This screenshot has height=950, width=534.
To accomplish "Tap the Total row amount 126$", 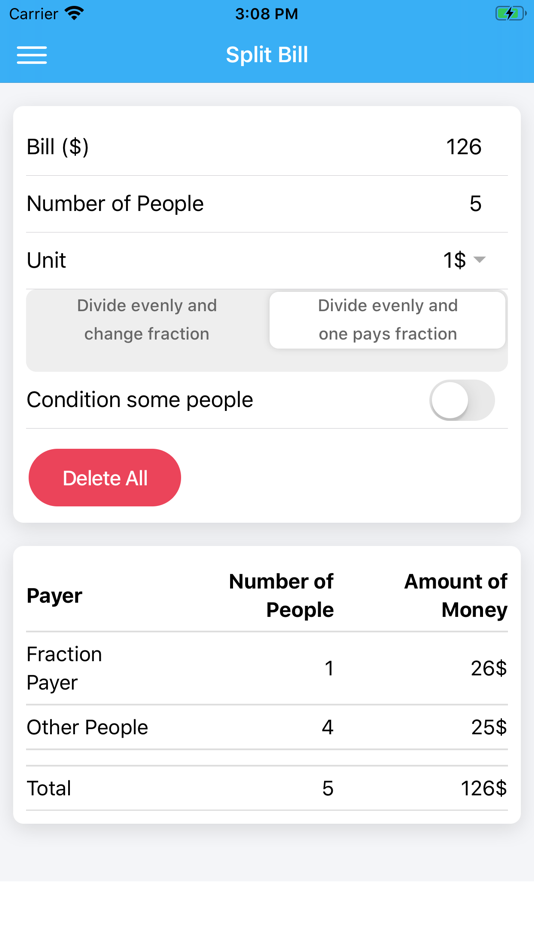I will (x=483, y=788).
